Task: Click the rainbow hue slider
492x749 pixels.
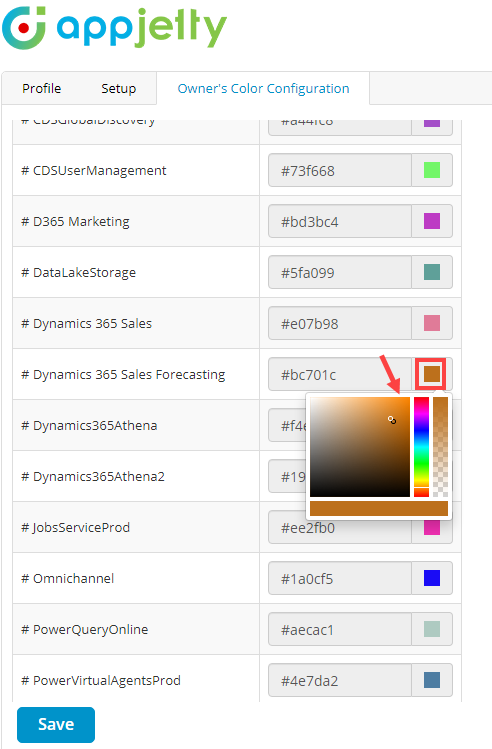Action: (421, 447)
